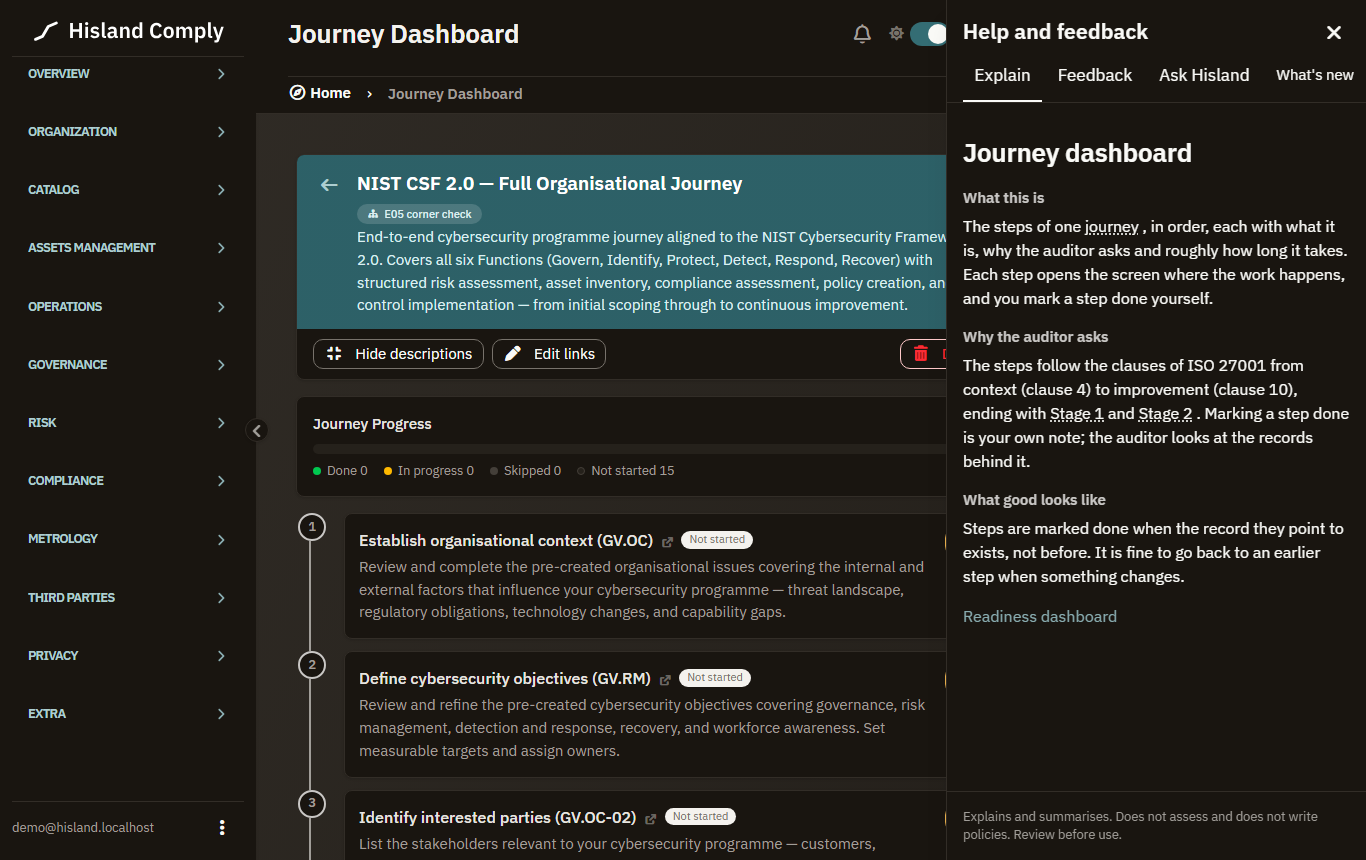
Task: Expand the ORGANIZATION section chevron
Action: coord(221,132)
